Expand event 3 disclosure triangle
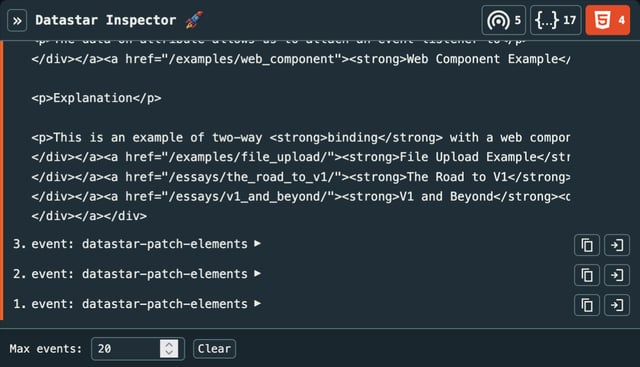The height and width of the screenshot is (367, 640). 258,244
